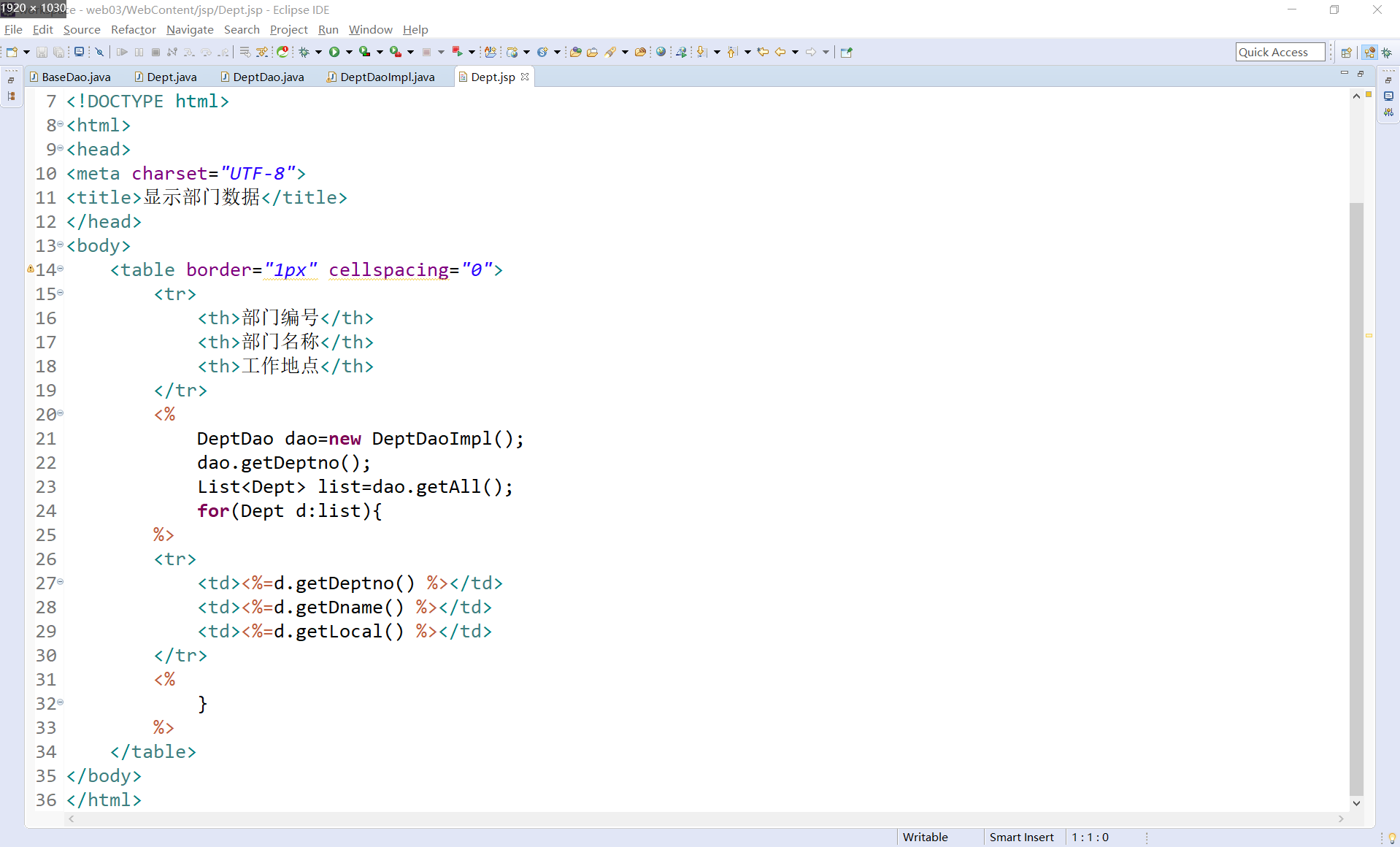Click the new web project globe icon
This screenshot has width=1400, height=847.
coord(512,52)
